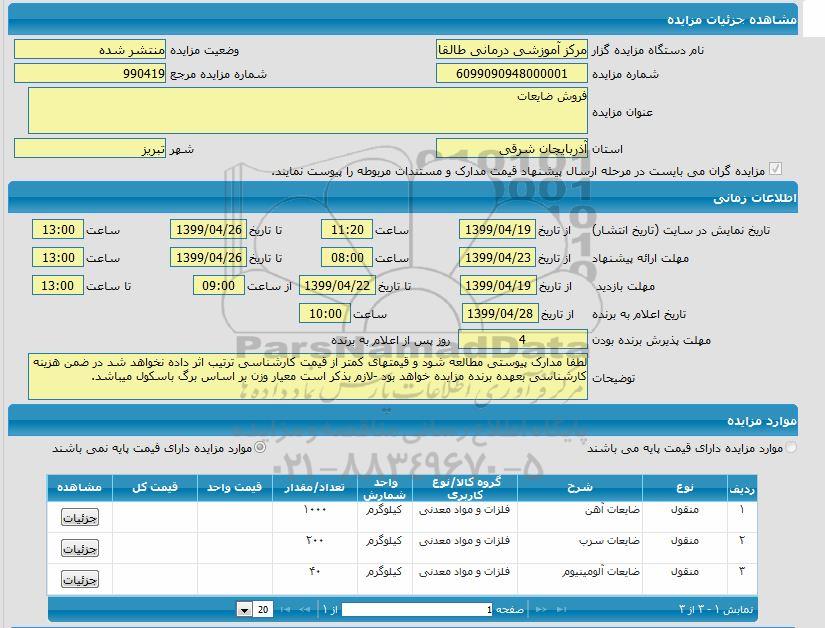825x628 pixels.
Task: Click the reference number field 990419
Action: 90,74
